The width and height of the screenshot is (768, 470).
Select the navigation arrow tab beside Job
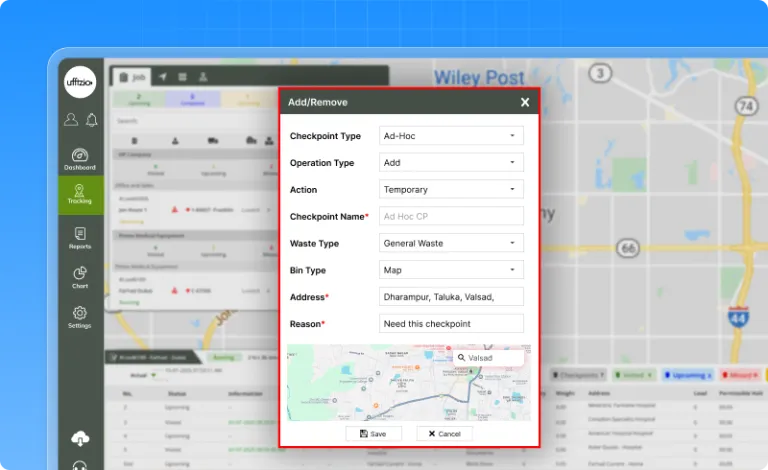tap(163, 76)
